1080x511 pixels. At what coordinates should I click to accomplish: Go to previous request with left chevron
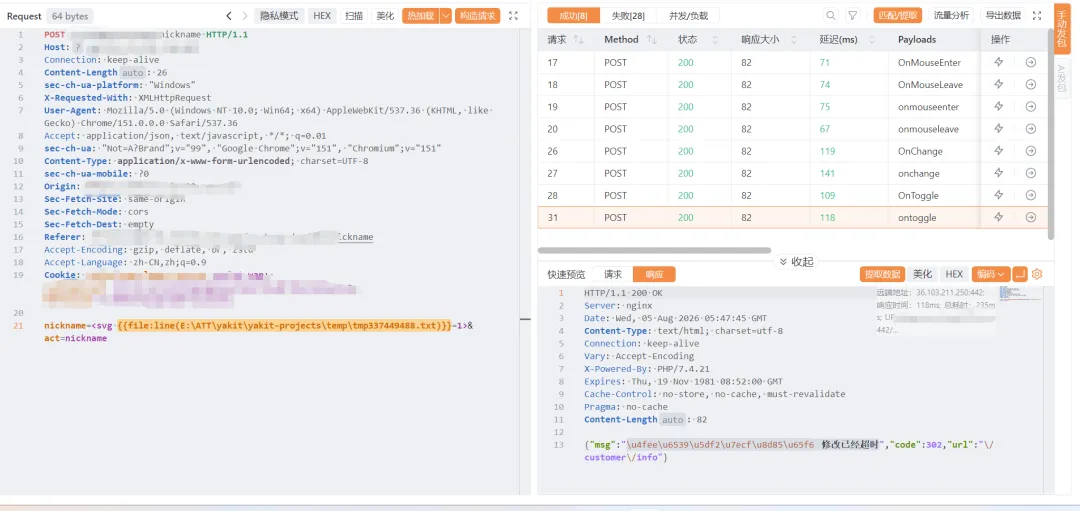[229, 16]
